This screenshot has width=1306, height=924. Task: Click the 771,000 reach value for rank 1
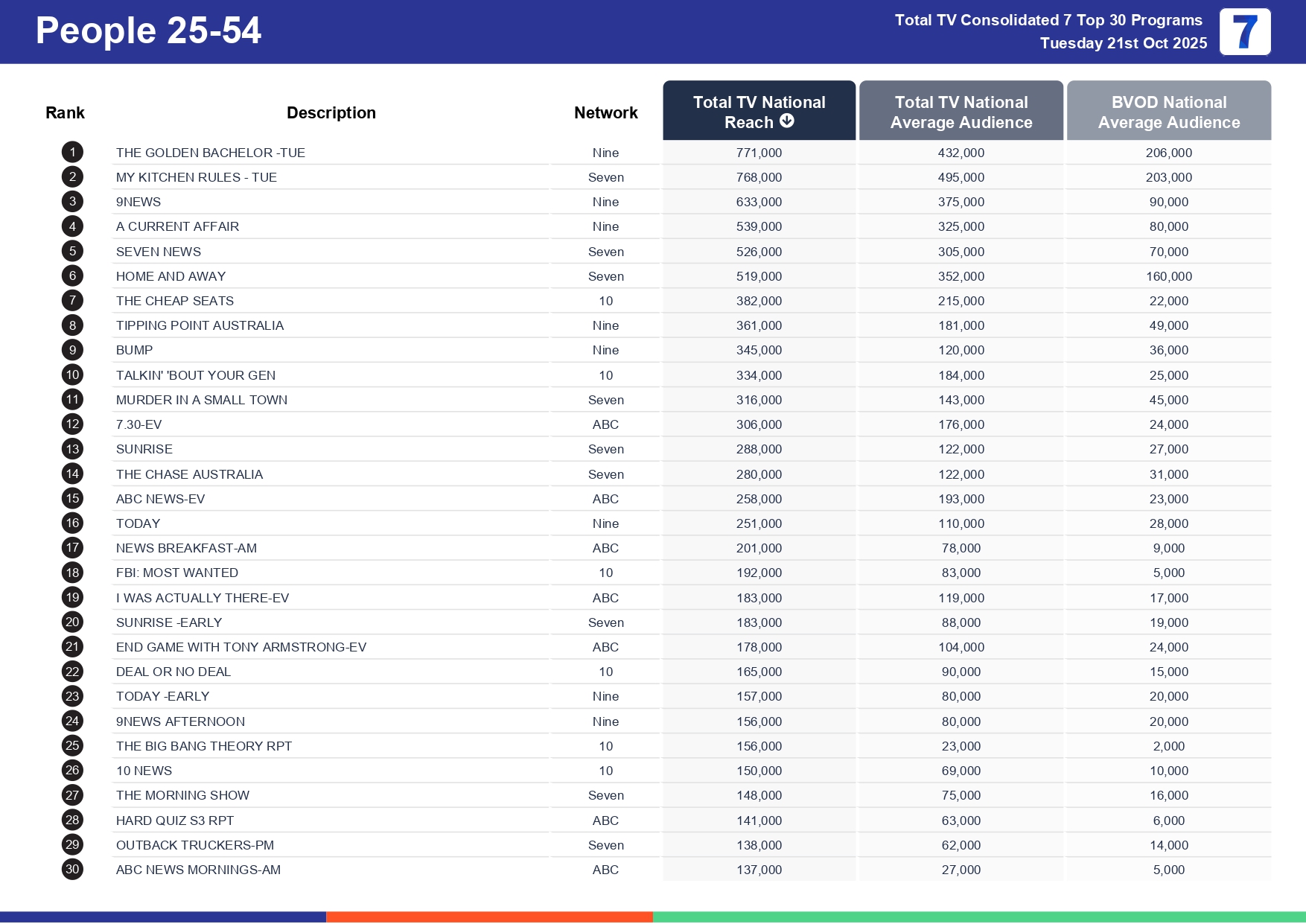coord(759,152)
